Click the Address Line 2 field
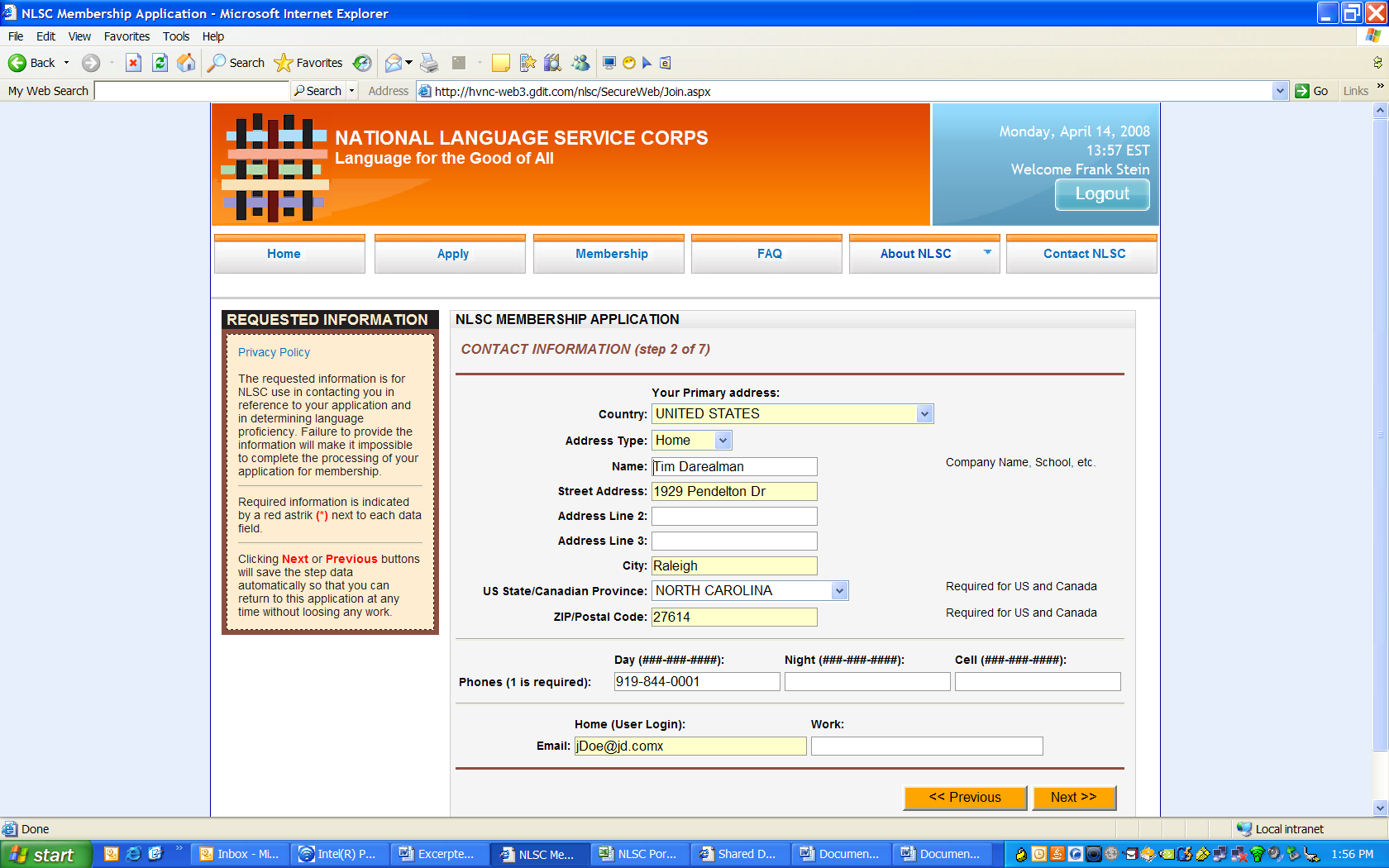Screen dimensions: 1389x868 click(x=734, y=517)
